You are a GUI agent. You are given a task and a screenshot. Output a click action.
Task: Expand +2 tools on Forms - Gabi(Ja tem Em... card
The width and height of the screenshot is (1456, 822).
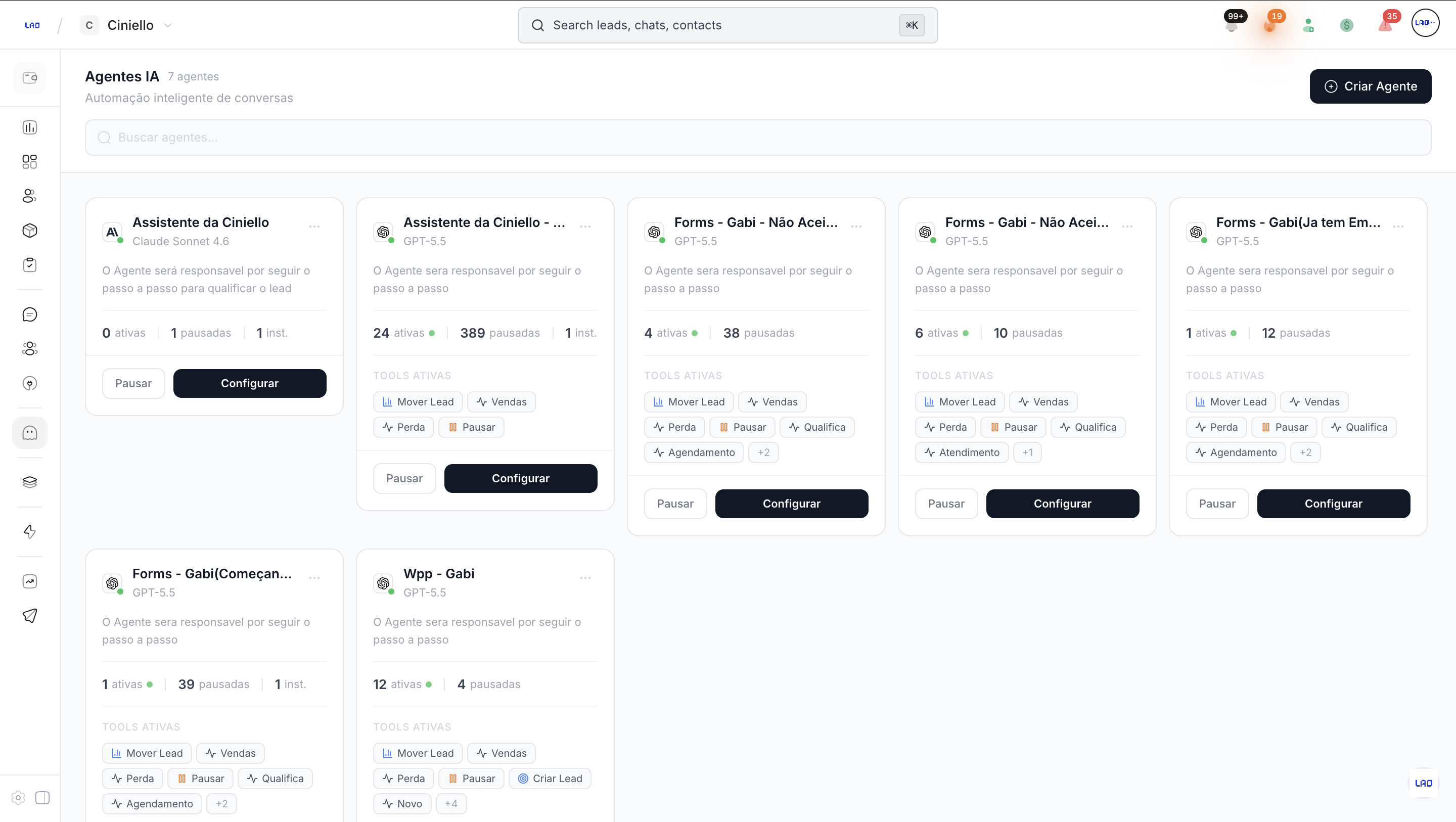(x=1305, y=452)
